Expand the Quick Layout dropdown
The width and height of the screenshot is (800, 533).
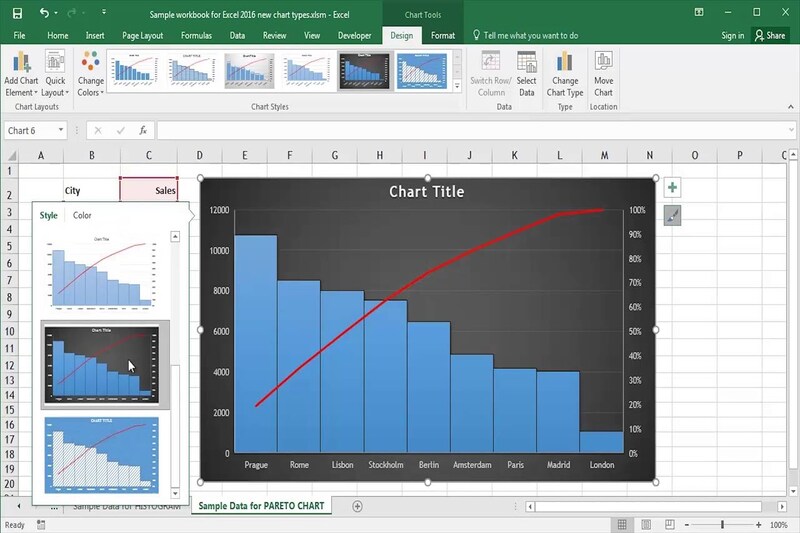point(55,73)
